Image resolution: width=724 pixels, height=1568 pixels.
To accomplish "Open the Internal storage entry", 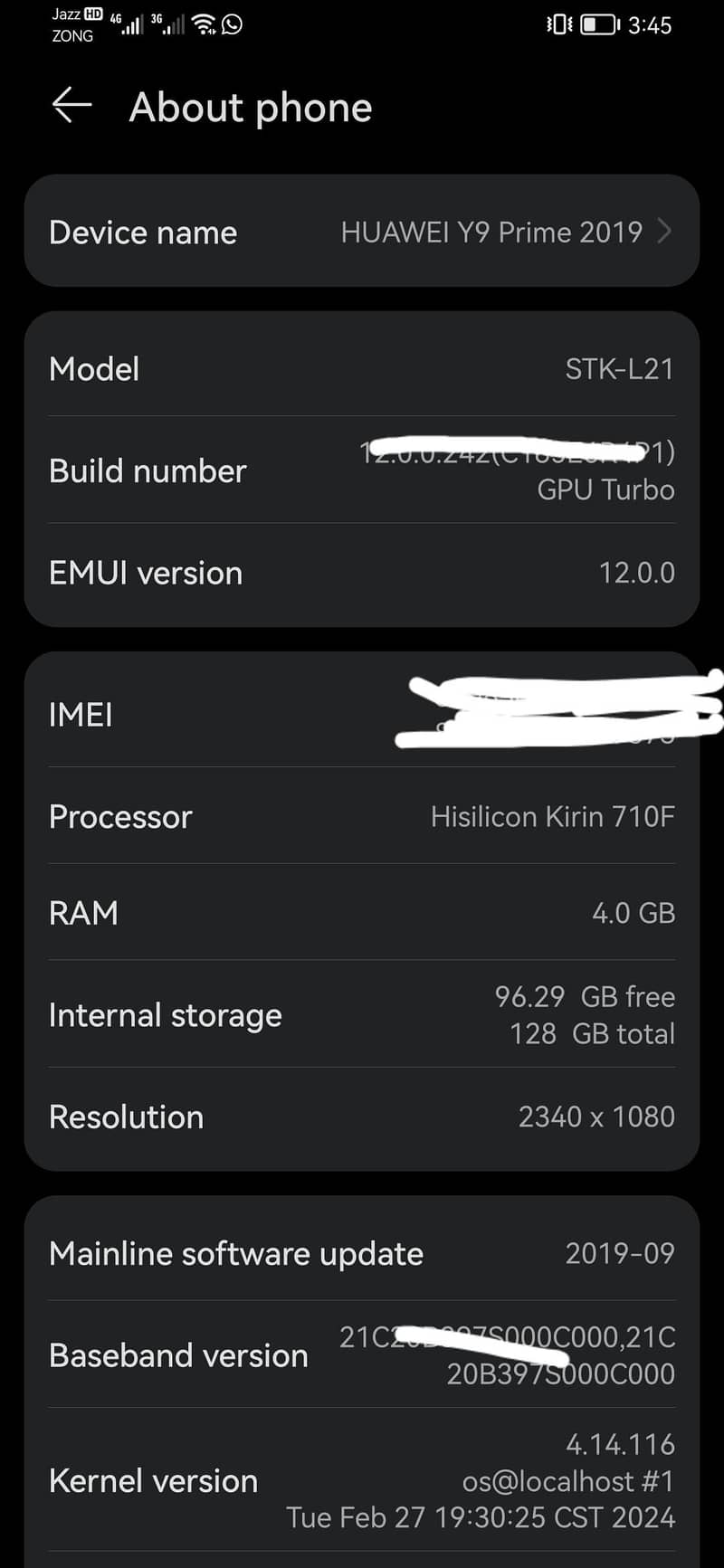I will pyautogui.click(x=362, y=1014).
